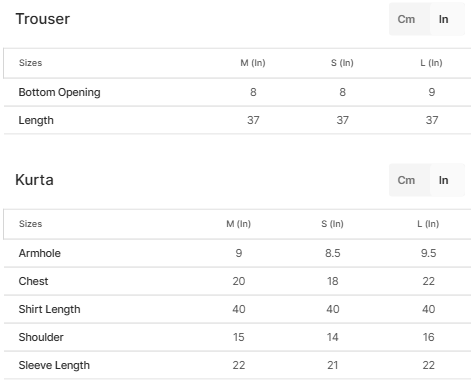
Task: Click the M (In) header in Trouser table
Action: [x=253, y=63]
